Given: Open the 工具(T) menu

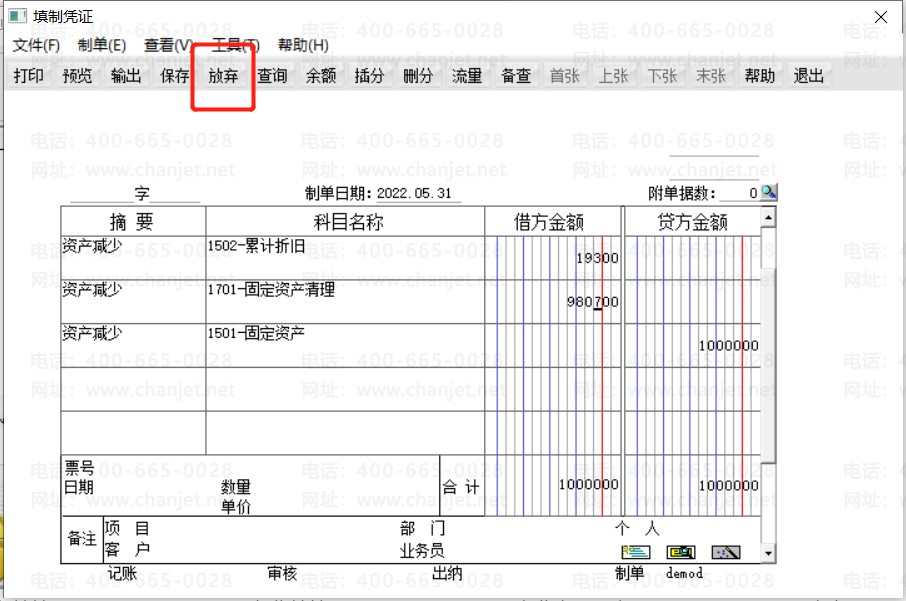Looking at the screenshot, I should coord(235,45).
